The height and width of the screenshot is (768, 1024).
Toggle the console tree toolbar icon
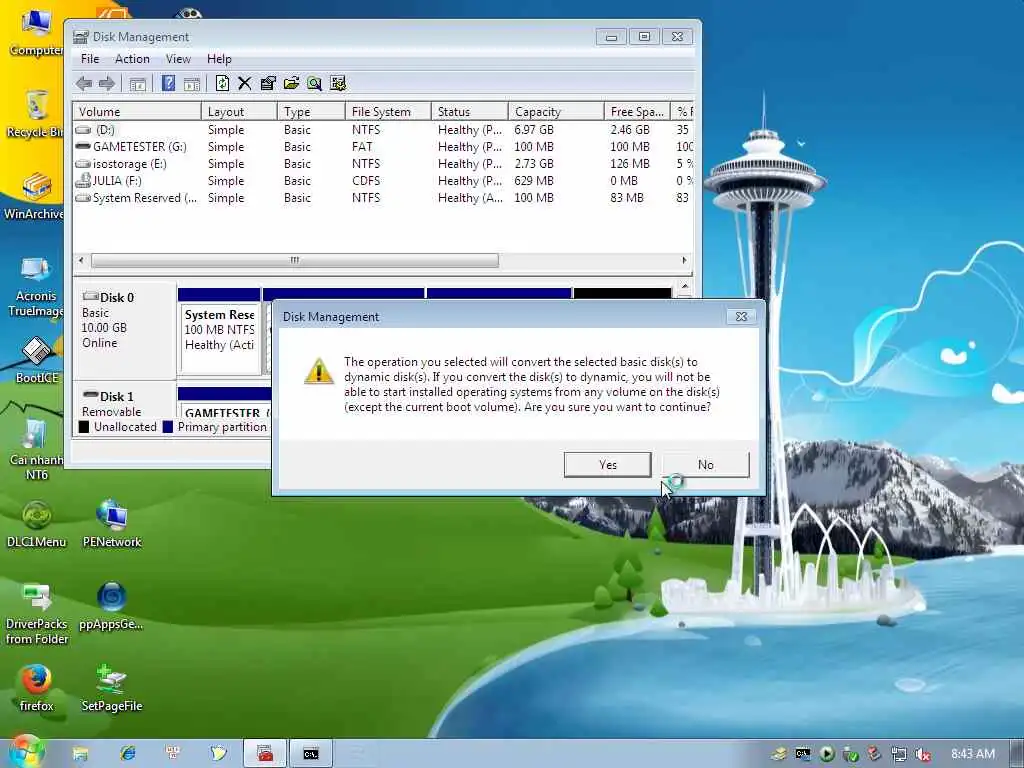(x=137, y=84)
